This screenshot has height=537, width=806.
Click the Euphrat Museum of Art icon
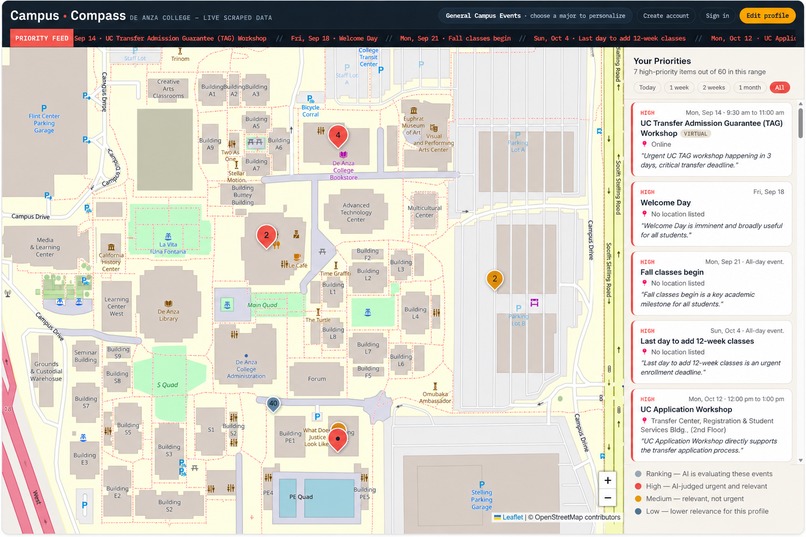tap(413, 110)
